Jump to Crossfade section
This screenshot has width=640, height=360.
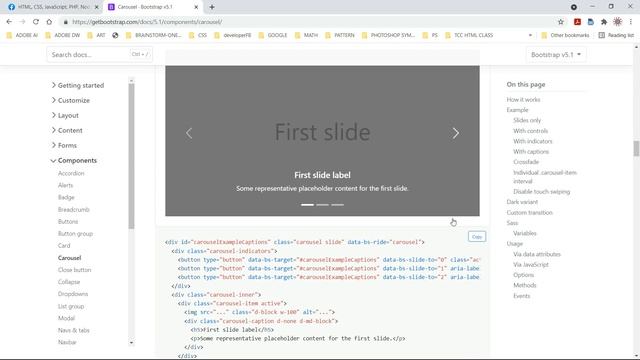click(x=526, y=162)
